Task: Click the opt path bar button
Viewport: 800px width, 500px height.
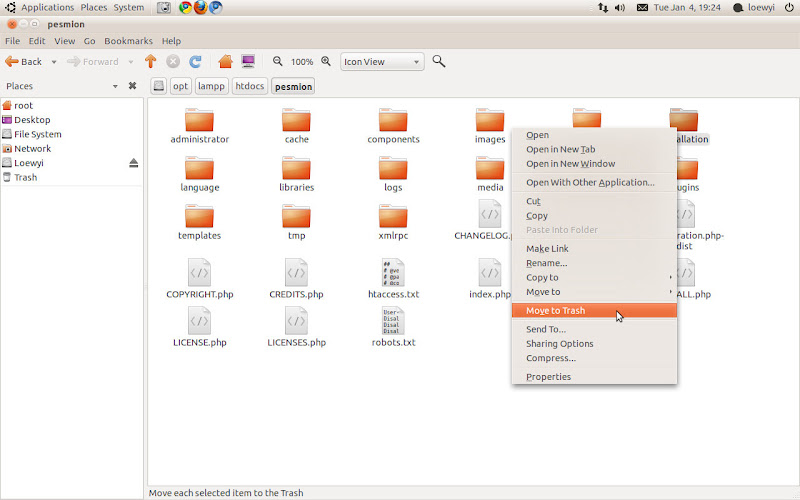Action: [180, 86]
